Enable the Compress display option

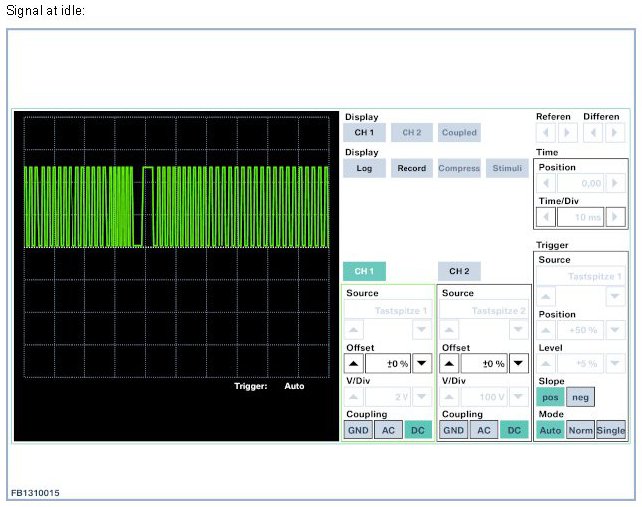click(459, 168)
